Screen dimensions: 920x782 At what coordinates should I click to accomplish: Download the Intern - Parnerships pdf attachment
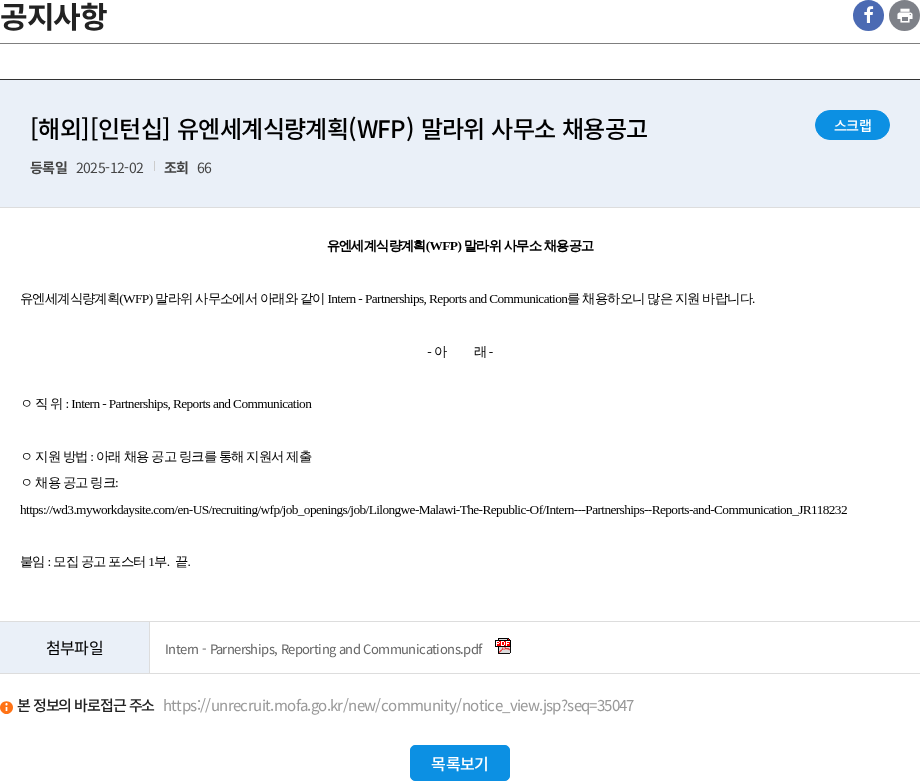323,649
